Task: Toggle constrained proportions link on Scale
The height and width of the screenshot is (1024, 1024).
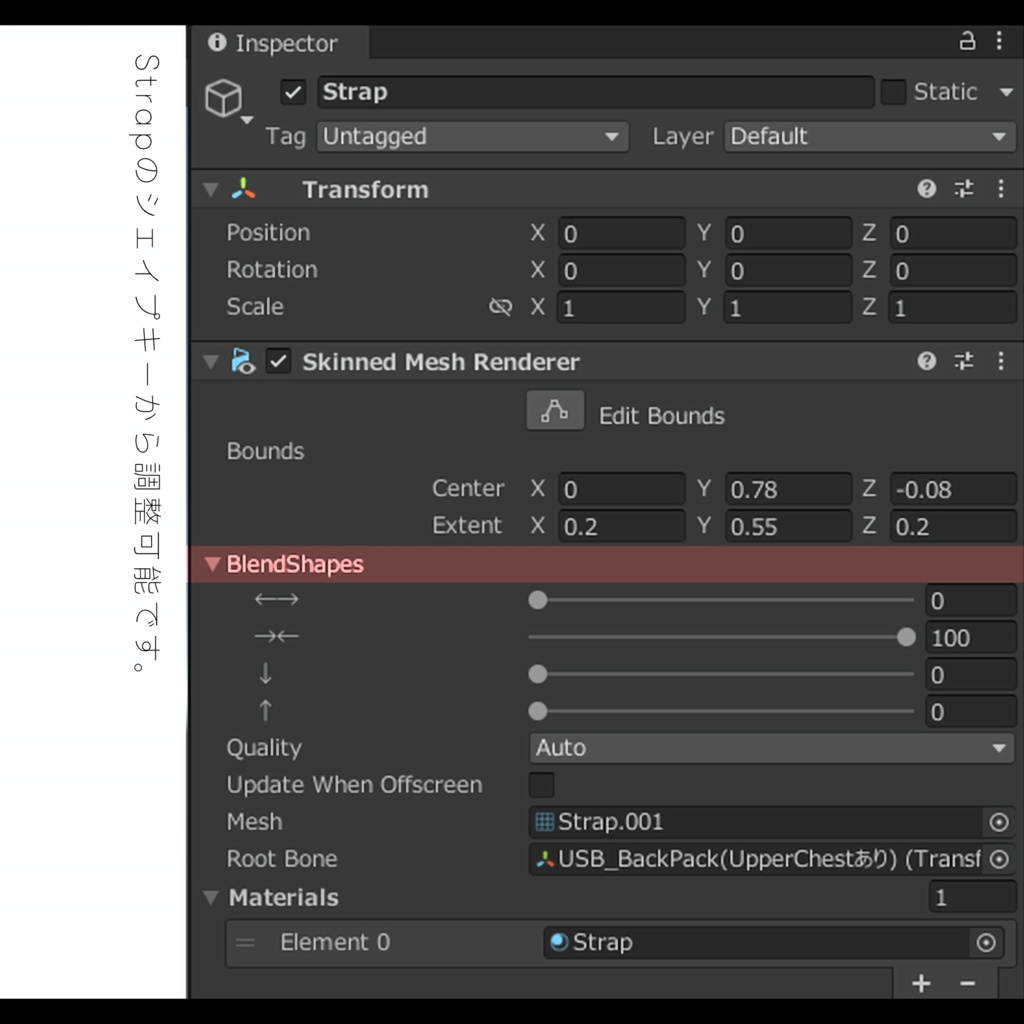Action: 500,307
